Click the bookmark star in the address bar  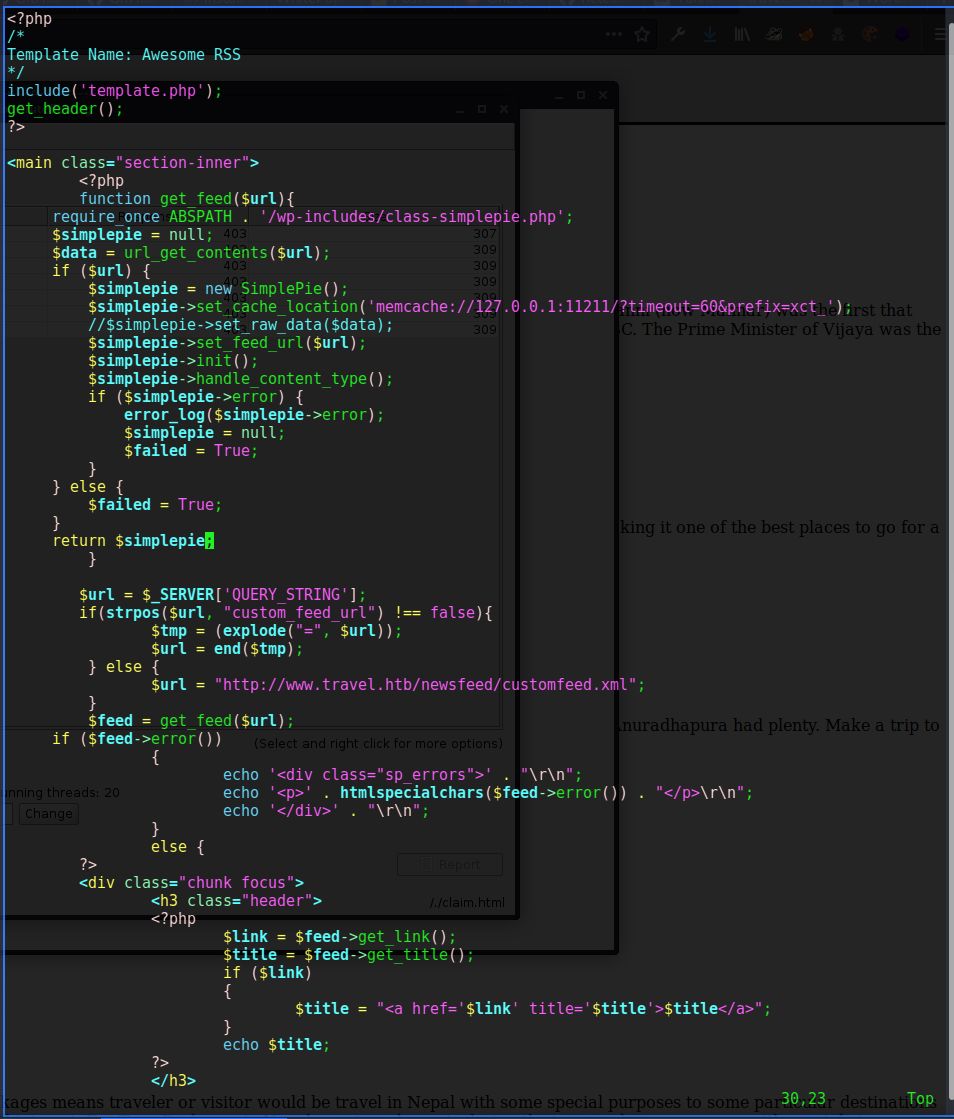pos(642,35)
